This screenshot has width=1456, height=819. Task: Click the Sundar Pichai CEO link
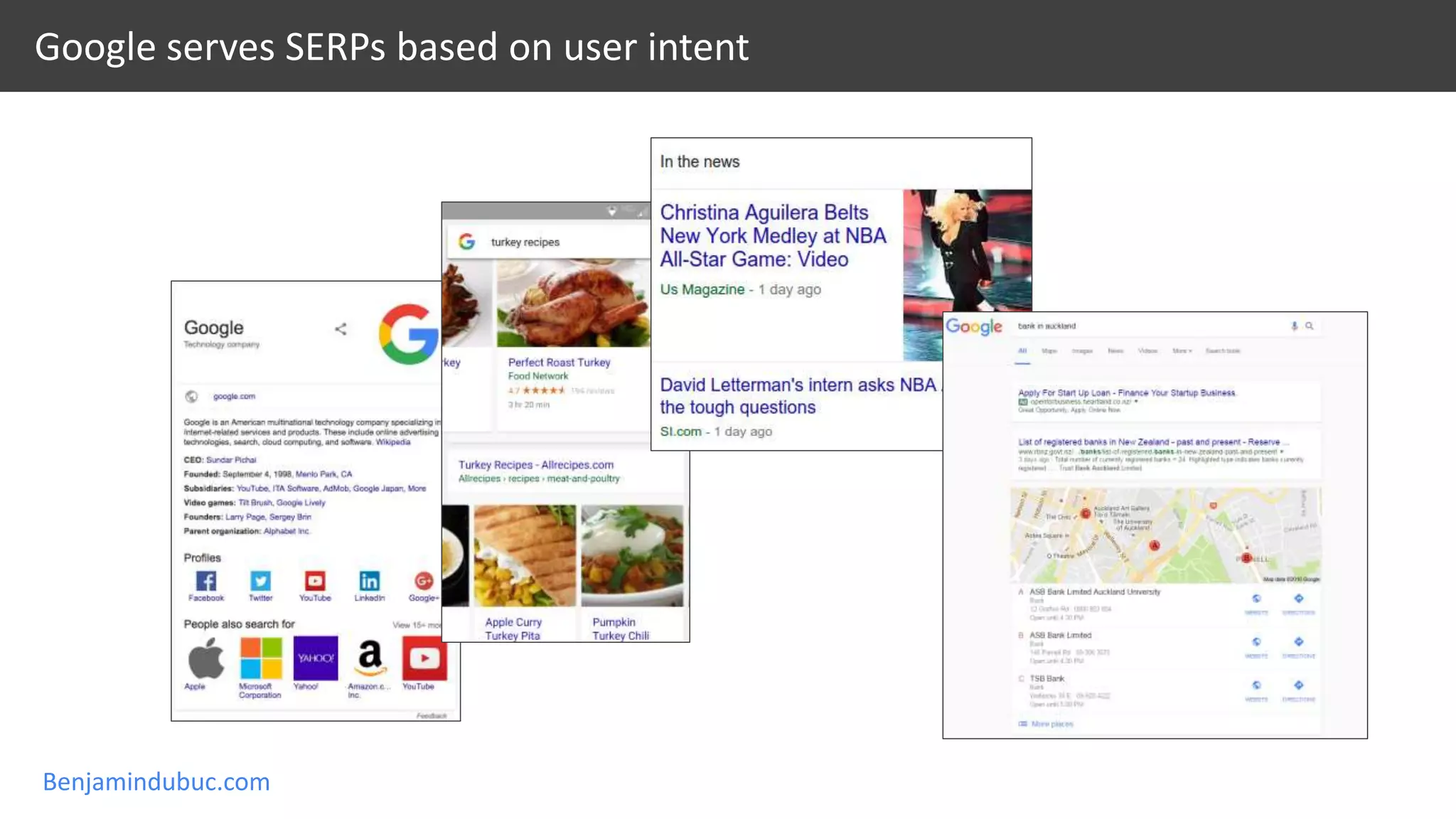point(231,460)
